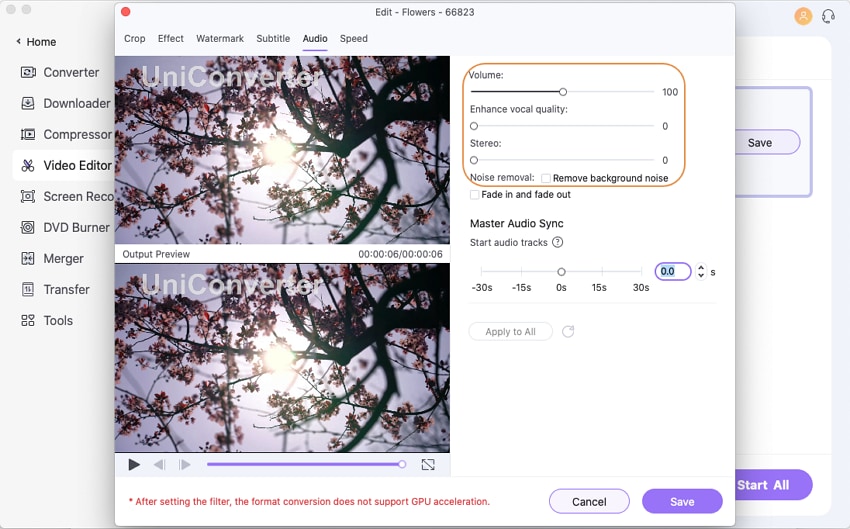Click the Master Audio Sync heading
The height and width of the screenshot is (529, 850).
point(517,223)
